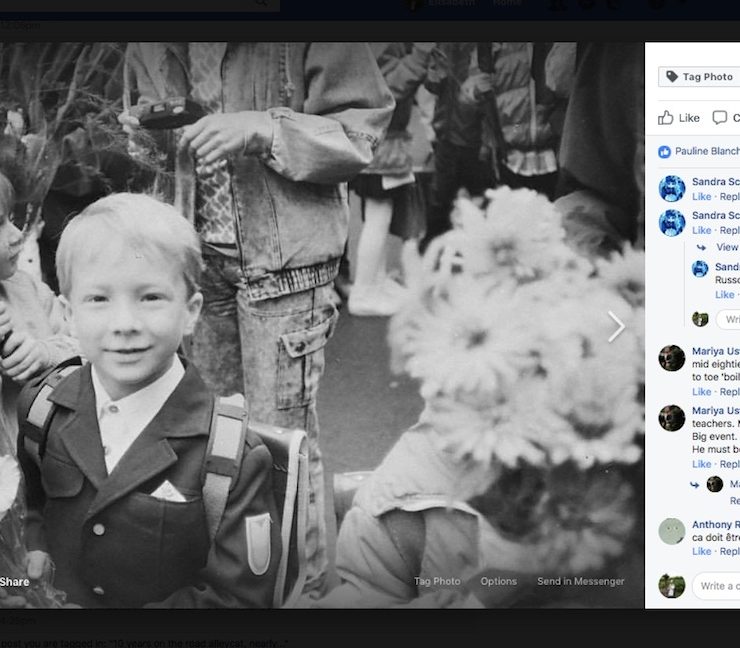Click small avatar beside the Write a reply field
This screenshot has width=740, height=648.
(x=700, y=320)
